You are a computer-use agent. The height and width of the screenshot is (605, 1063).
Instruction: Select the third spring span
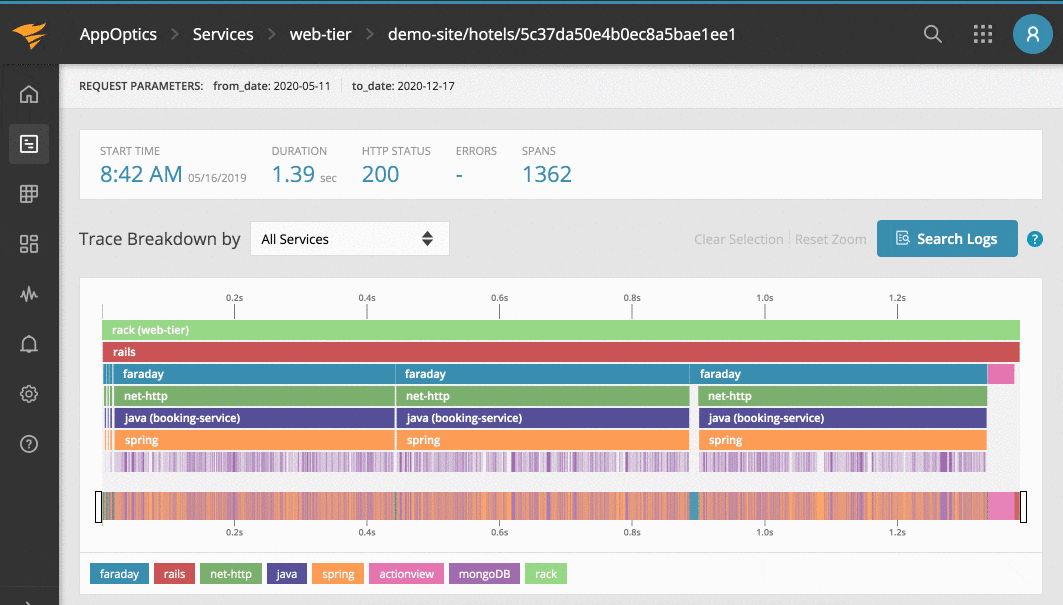coord(843,440)
